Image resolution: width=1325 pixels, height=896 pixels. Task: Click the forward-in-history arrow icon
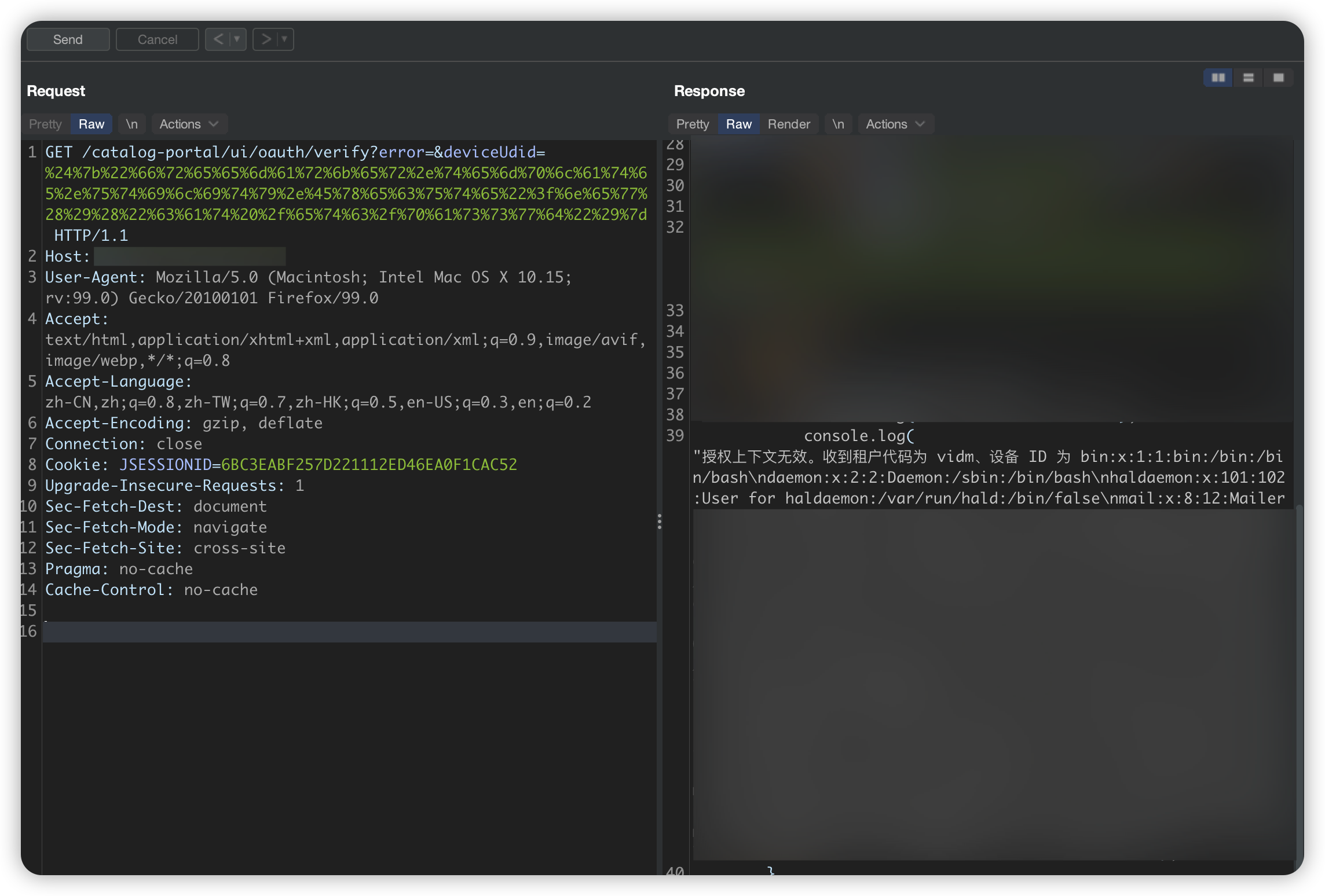pos(265,39)
